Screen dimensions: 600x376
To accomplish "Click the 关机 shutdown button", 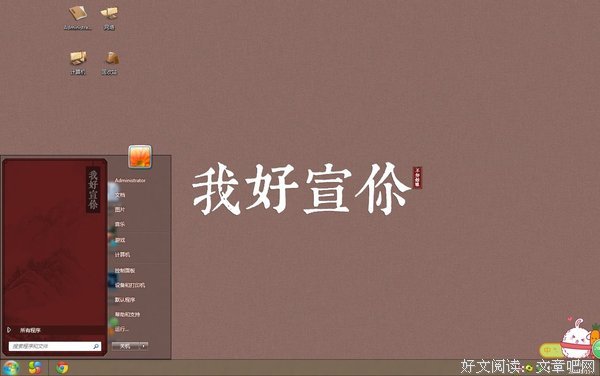I will 126,346.
